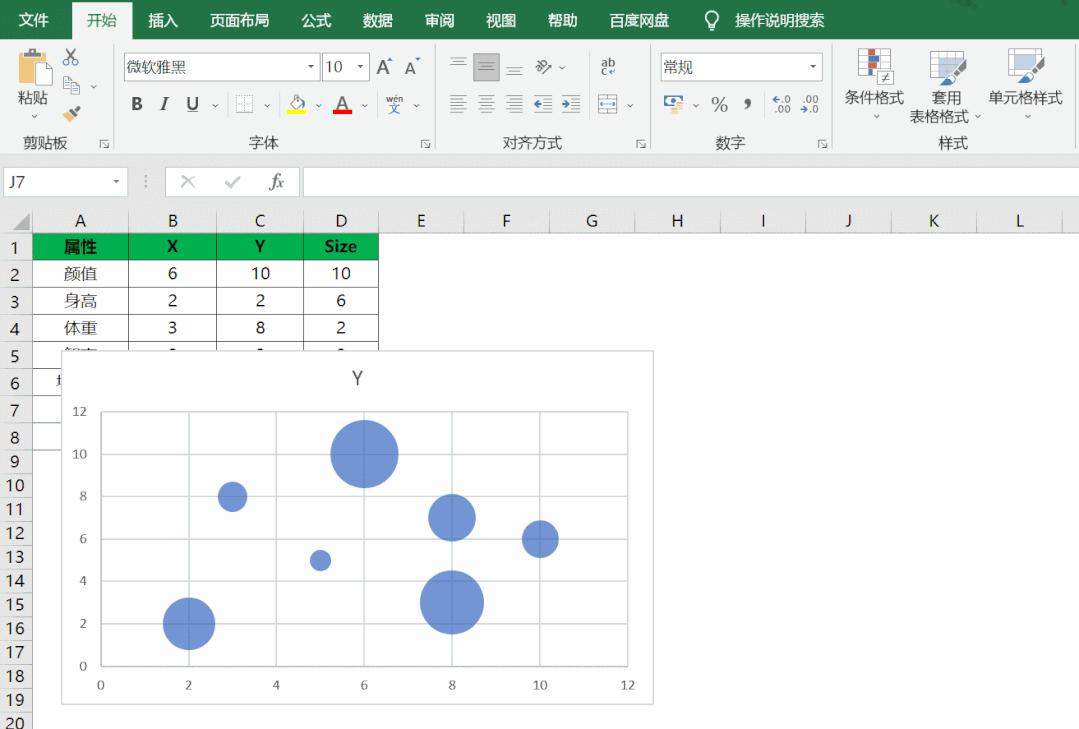The width and height of the screenshot is (1079, 729).
Task: Open the 数据 ribbon tab
Action: pyautogui.click(x=379, y=19)
